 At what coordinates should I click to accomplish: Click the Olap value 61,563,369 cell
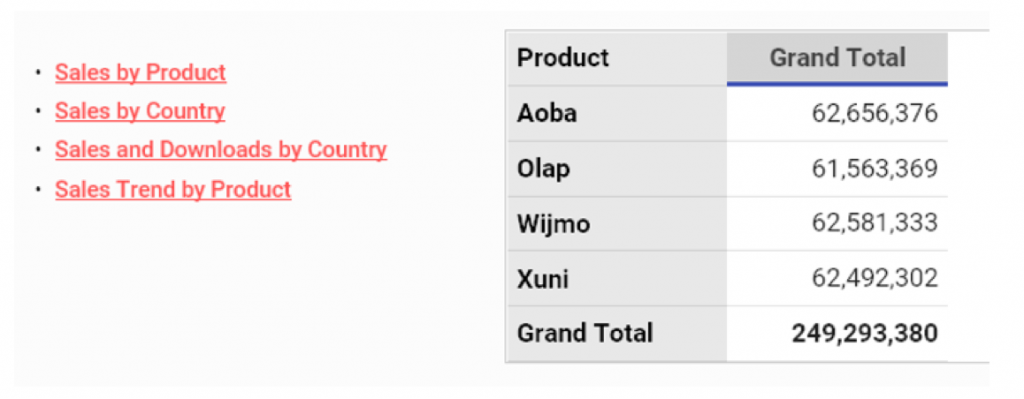tap(837, 168)
